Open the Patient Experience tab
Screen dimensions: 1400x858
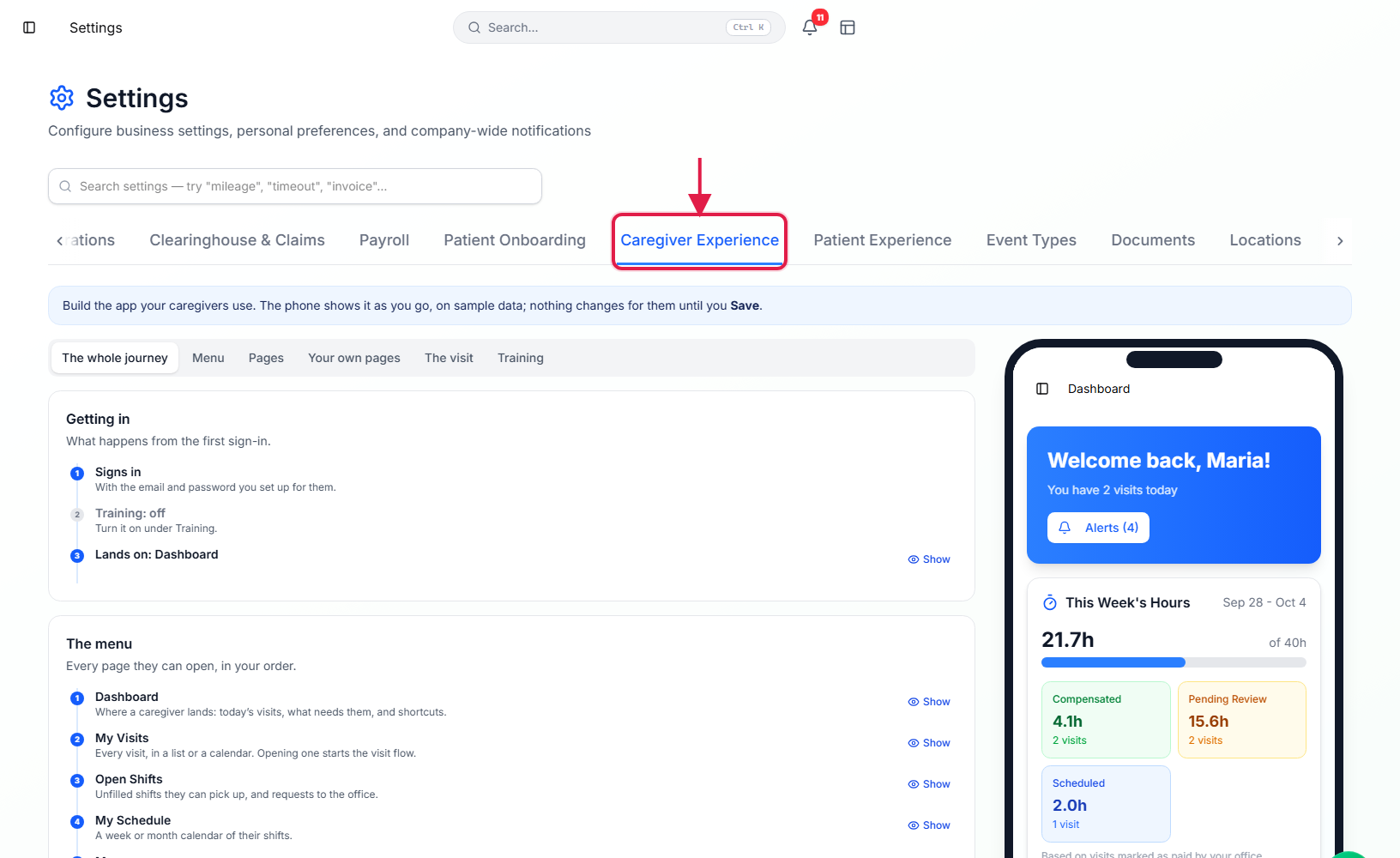883,240
